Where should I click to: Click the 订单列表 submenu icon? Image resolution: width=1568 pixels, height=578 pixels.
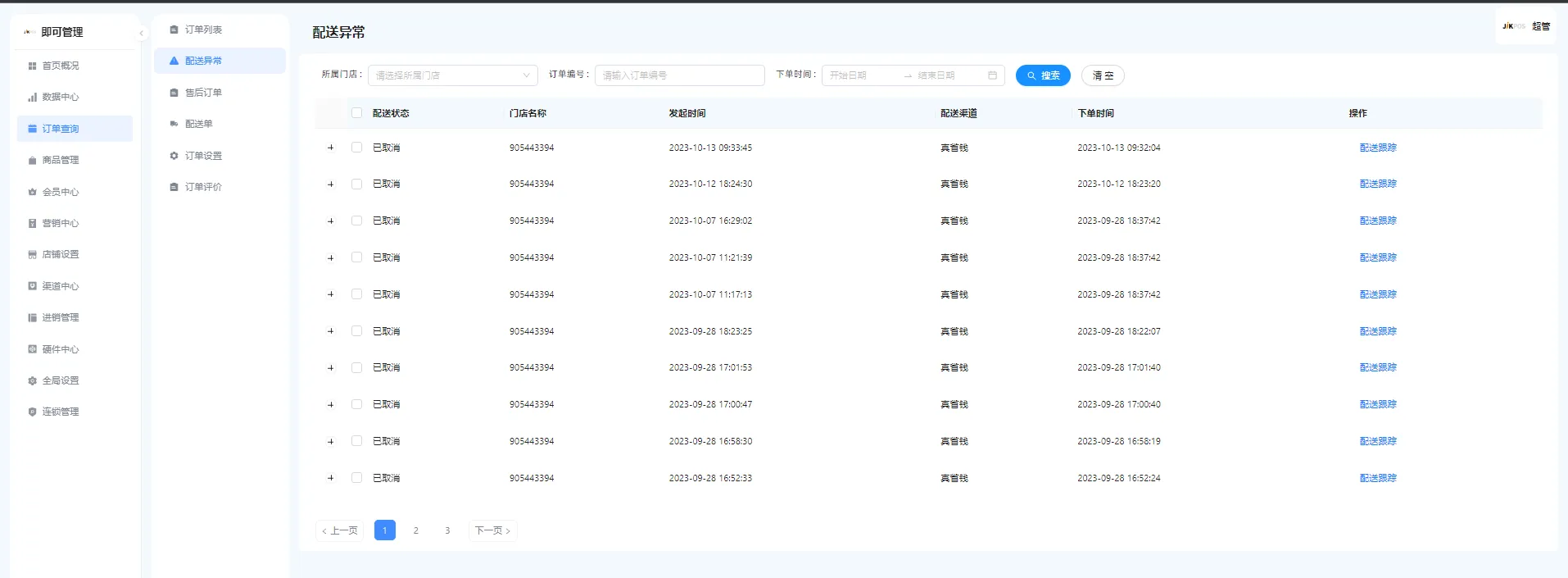coord(174,30)
